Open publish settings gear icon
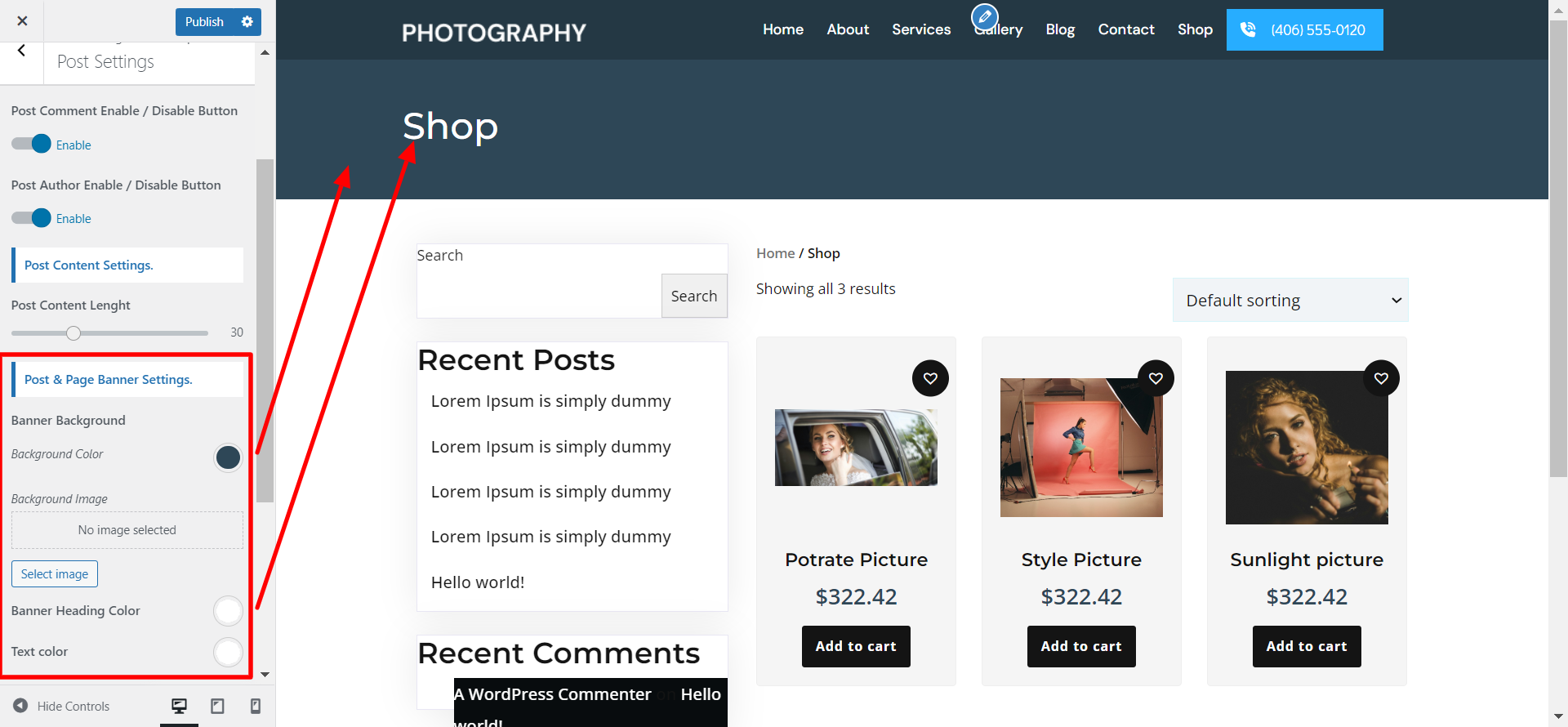 pos(247,22)
